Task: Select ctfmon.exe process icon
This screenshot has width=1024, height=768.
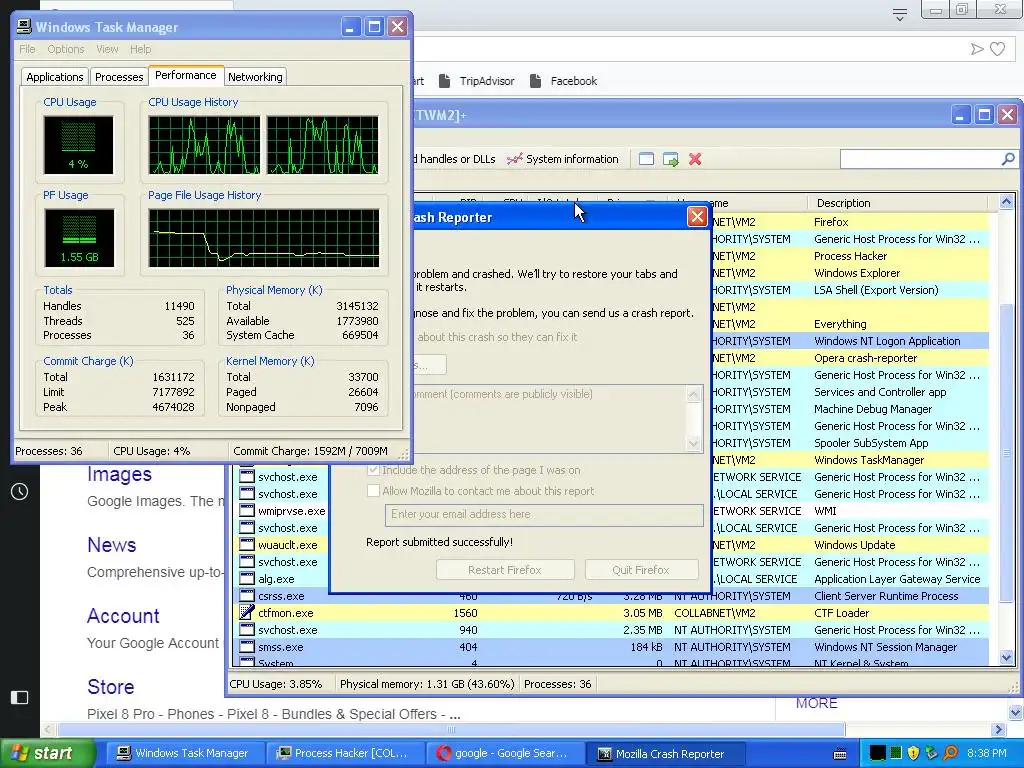Action: pos(246,613)
